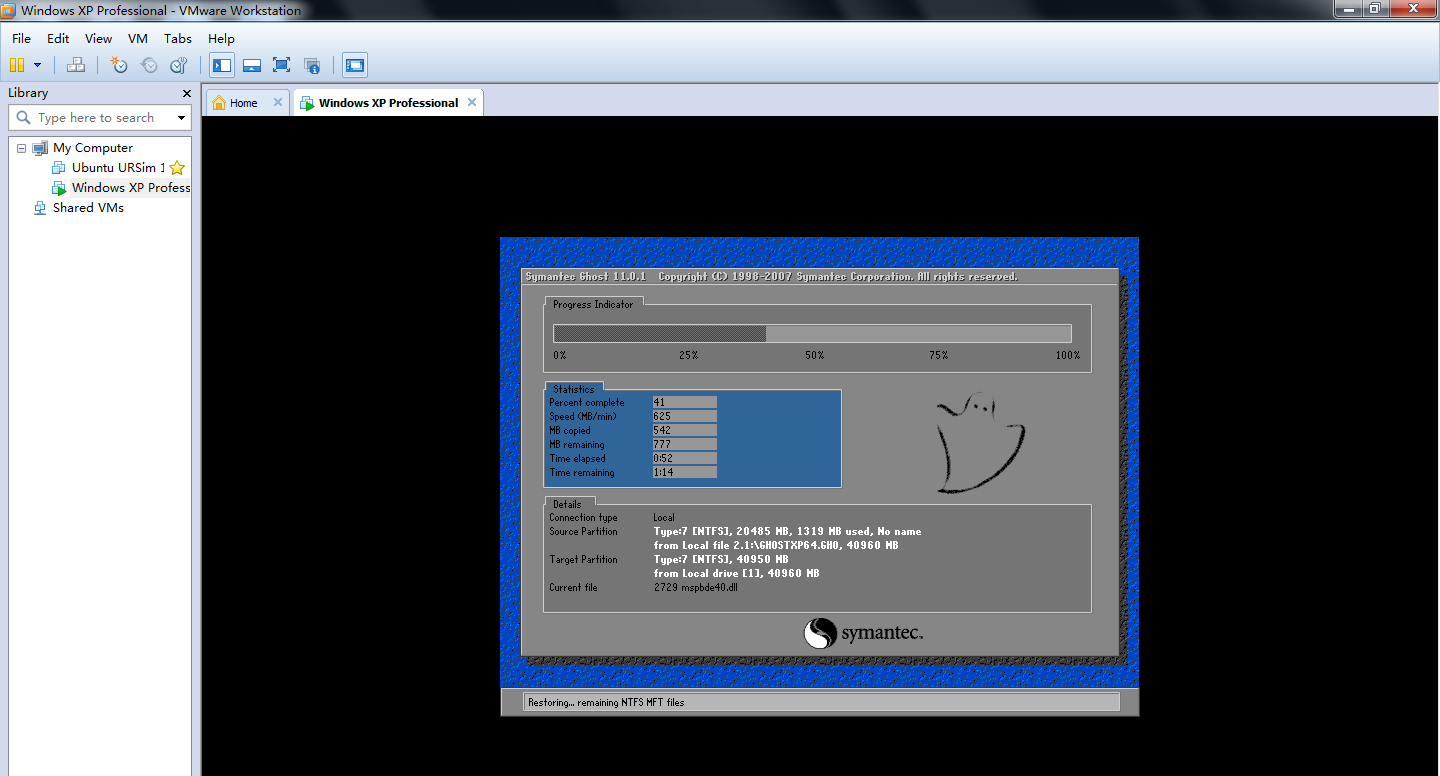Toggle the thumbnail bar view button
The width and height of the screenshot is (1440, 776).
[x=252, y=65]
